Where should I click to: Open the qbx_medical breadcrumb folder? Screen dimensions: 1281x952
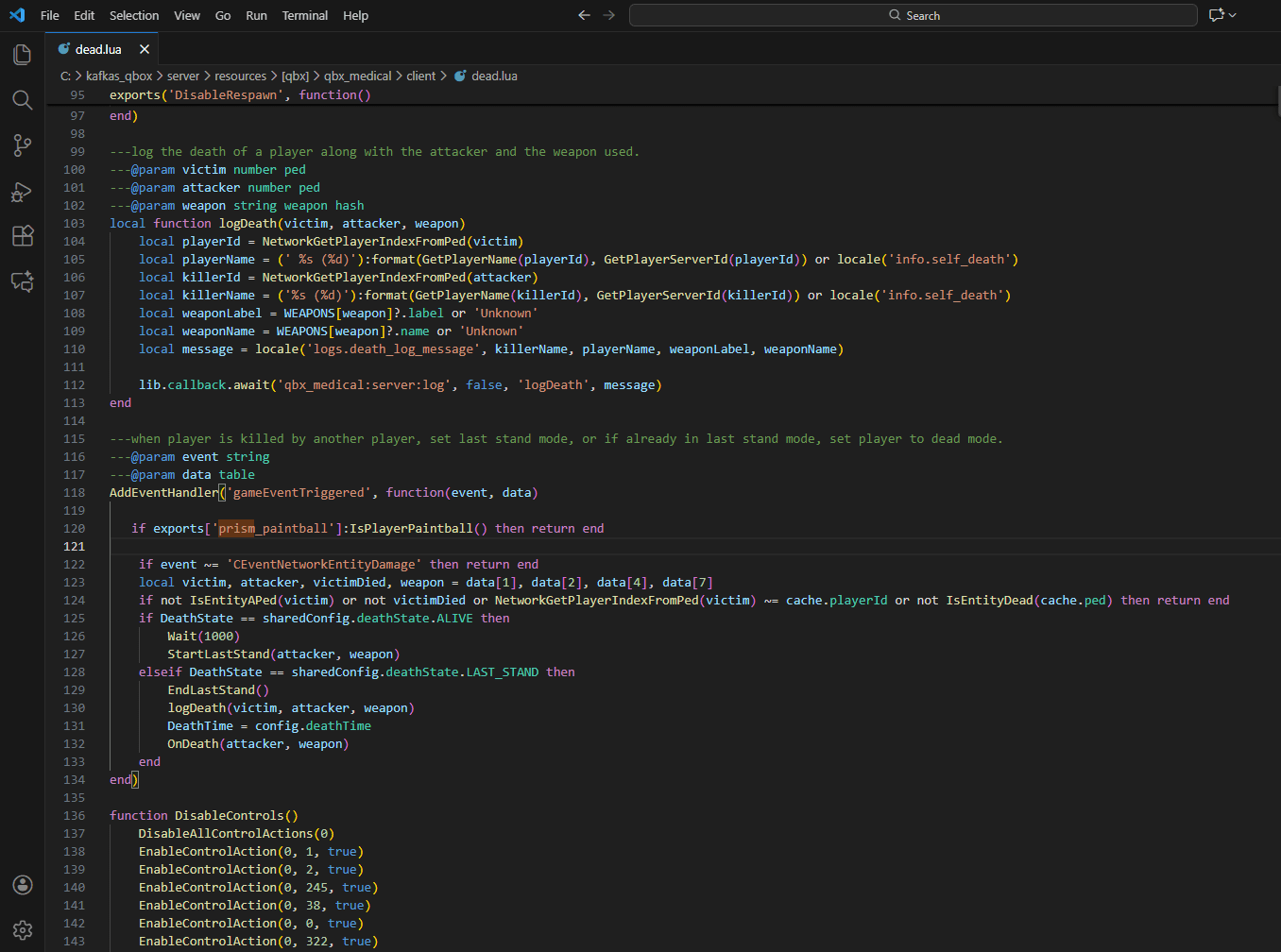pyautogui.click(x=357, y=76)
